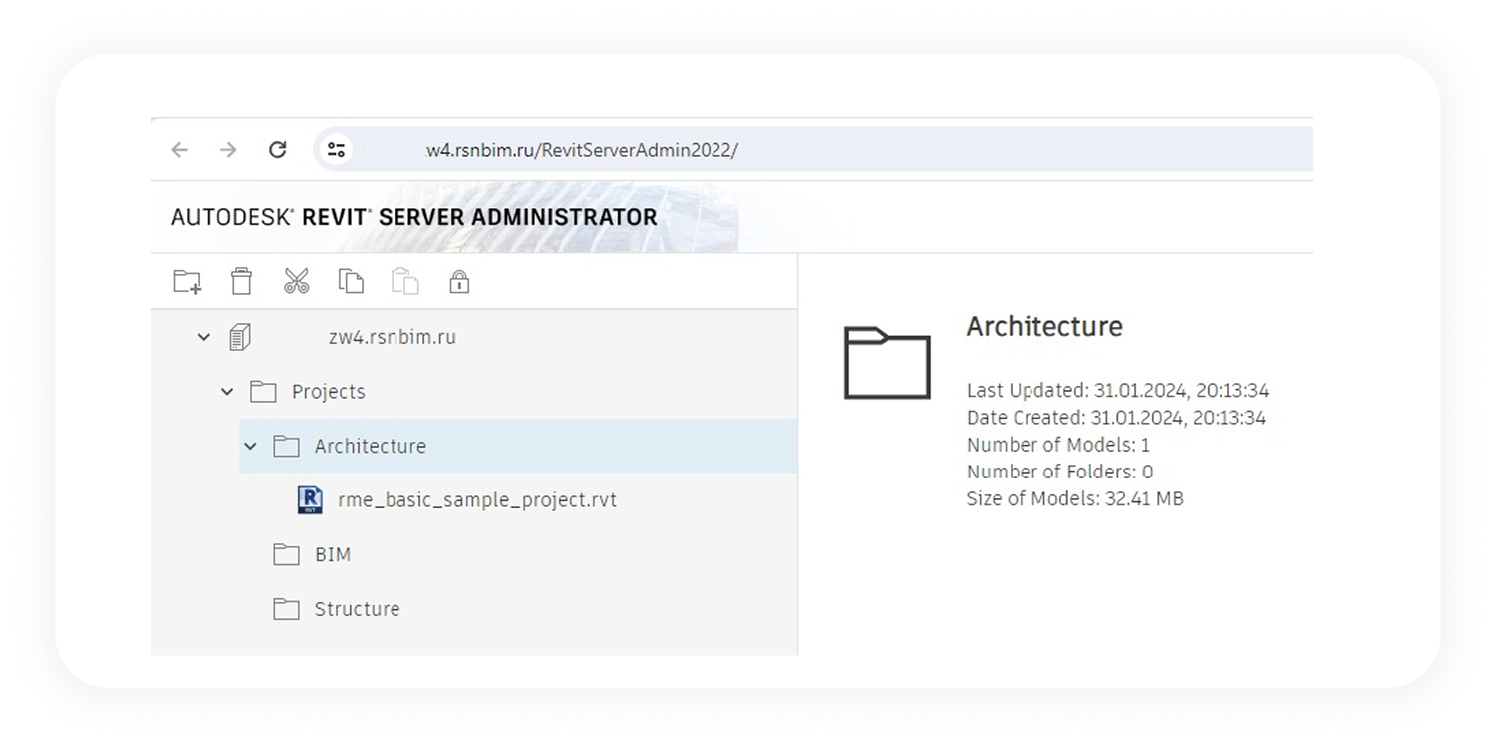Click the Lock padlock icon
Image resolution: width=1495 pixels, height=744 pixels.
point(459,282)
